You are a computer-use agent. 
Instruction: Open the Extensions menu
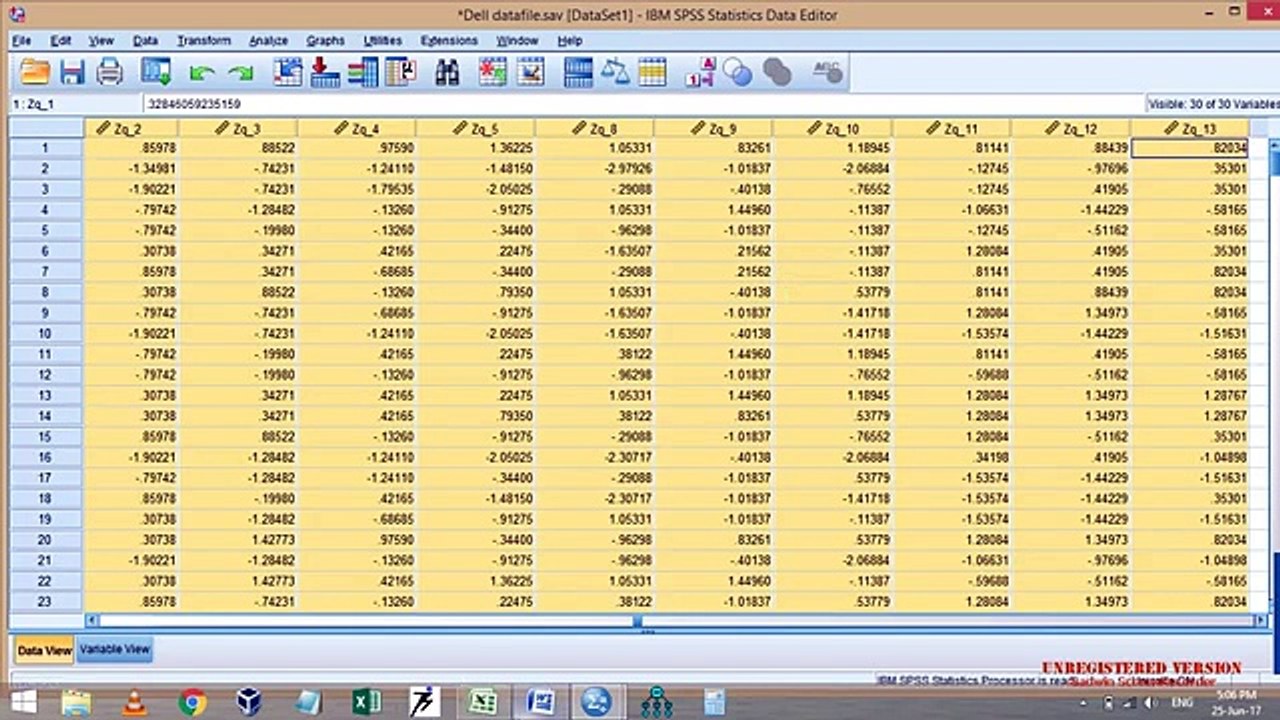pos(449,41)
